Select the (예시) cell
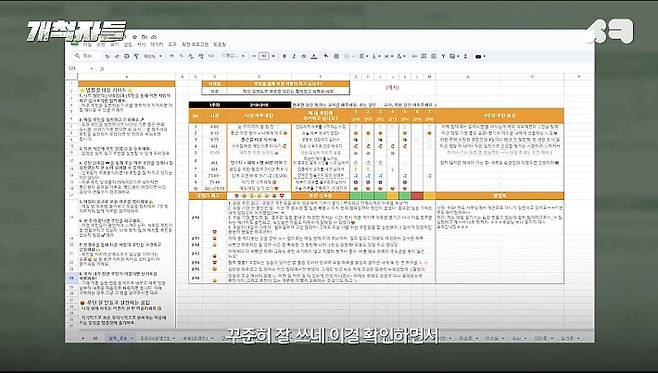This screenshot has width=658, height=373. (x=392, y=87)
